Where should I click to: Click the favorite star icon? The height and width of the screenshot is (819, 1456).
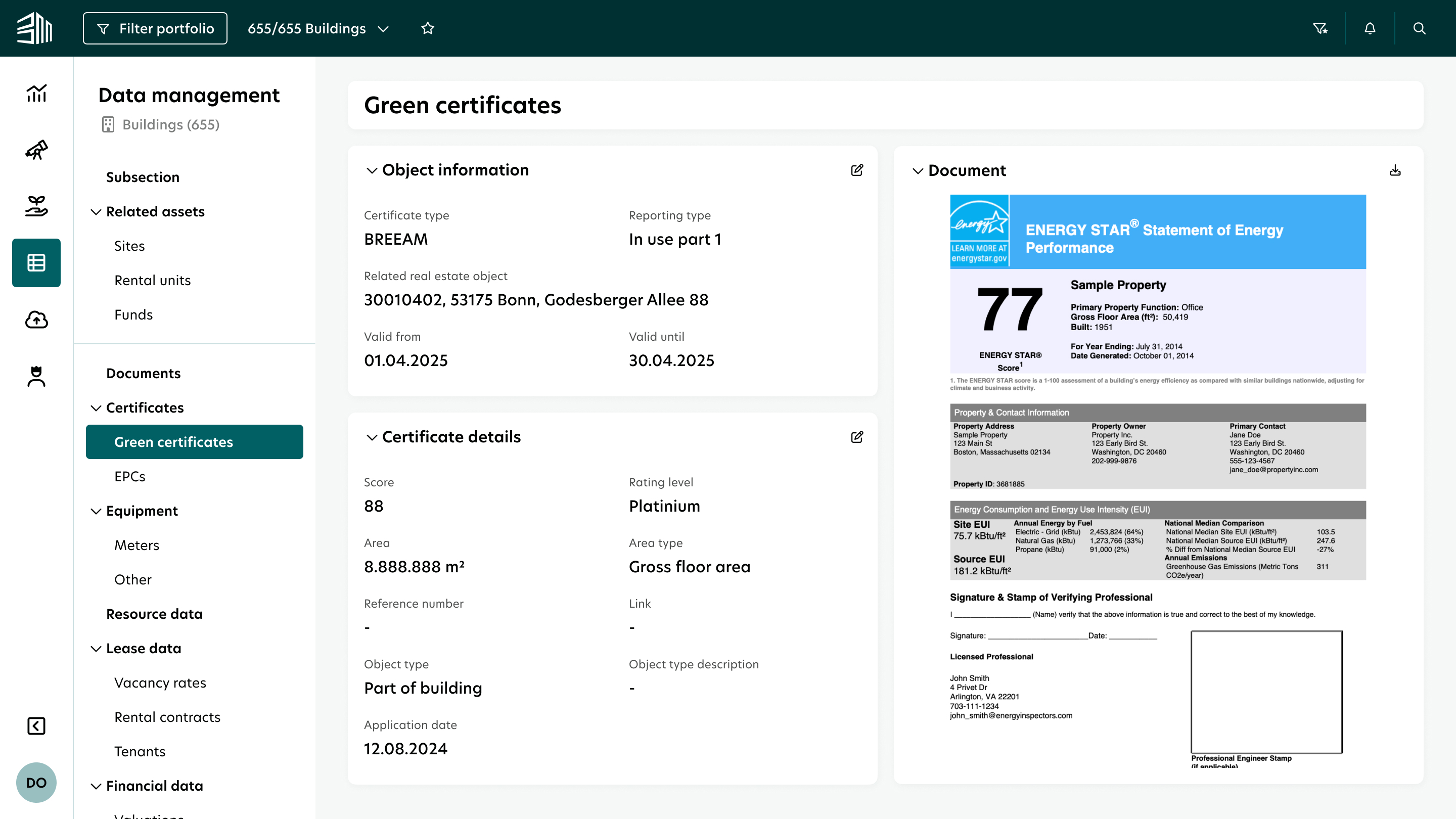pos(428,28)
